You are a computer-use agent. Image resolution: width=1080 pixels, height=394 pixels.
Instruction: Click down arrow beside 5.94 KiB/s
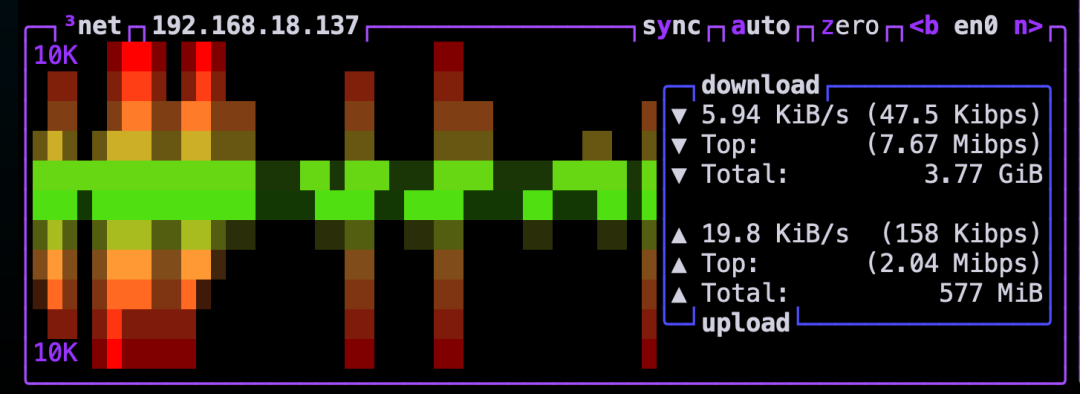(x=679, y=116)
